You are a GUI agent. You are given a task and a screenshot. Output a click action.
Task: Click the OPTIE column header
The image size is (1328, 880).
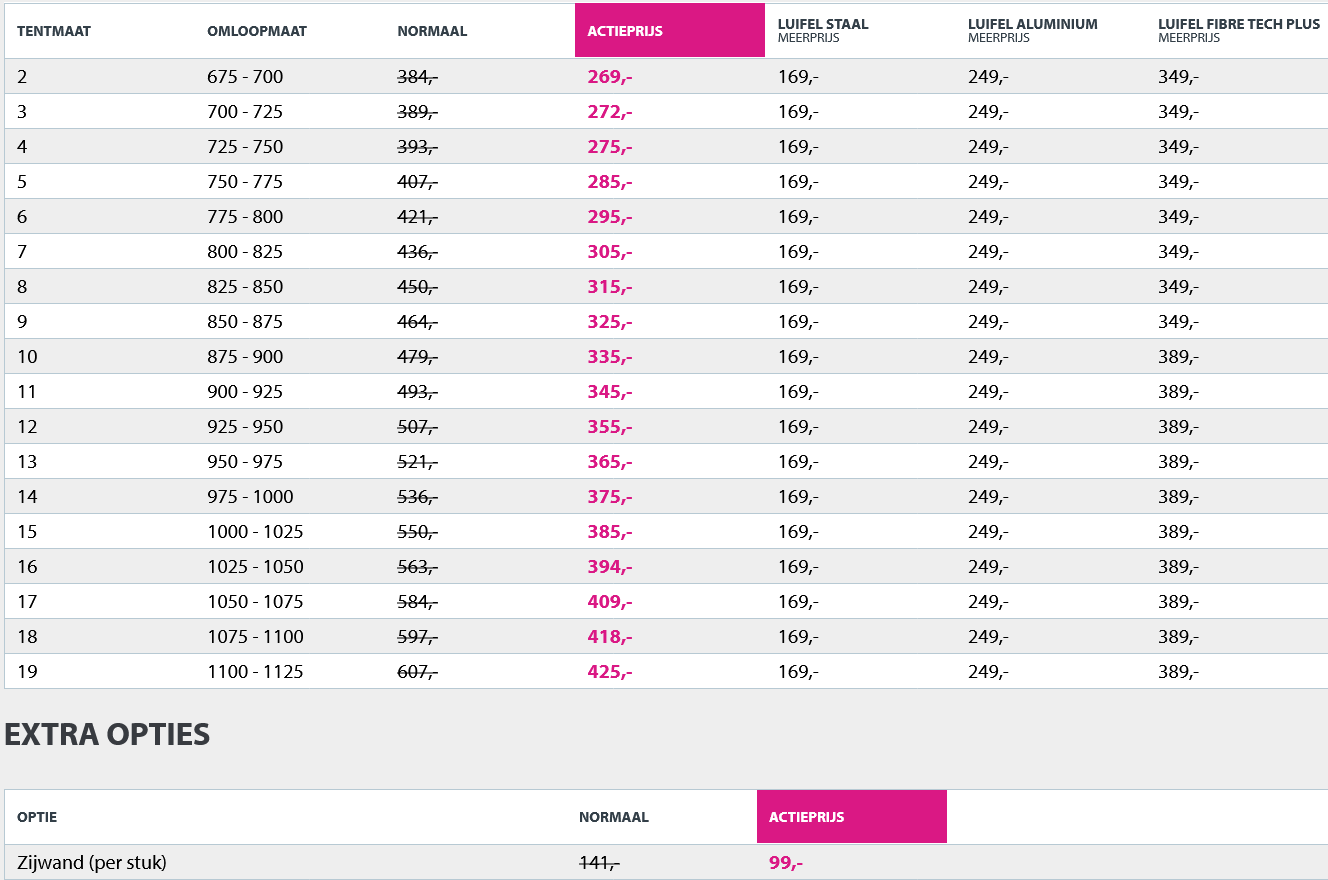coord(37,817)
